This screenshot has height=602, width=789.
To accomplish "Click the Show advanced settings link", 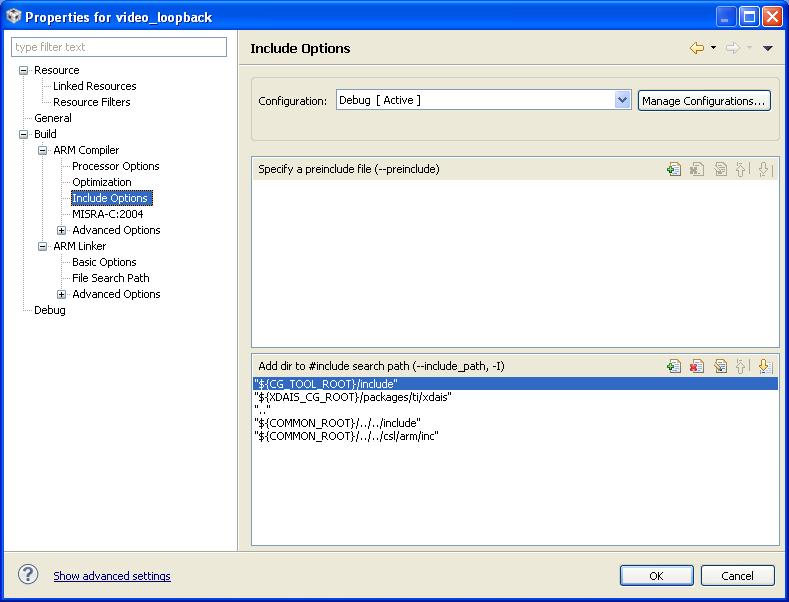I will coord(112,576).
